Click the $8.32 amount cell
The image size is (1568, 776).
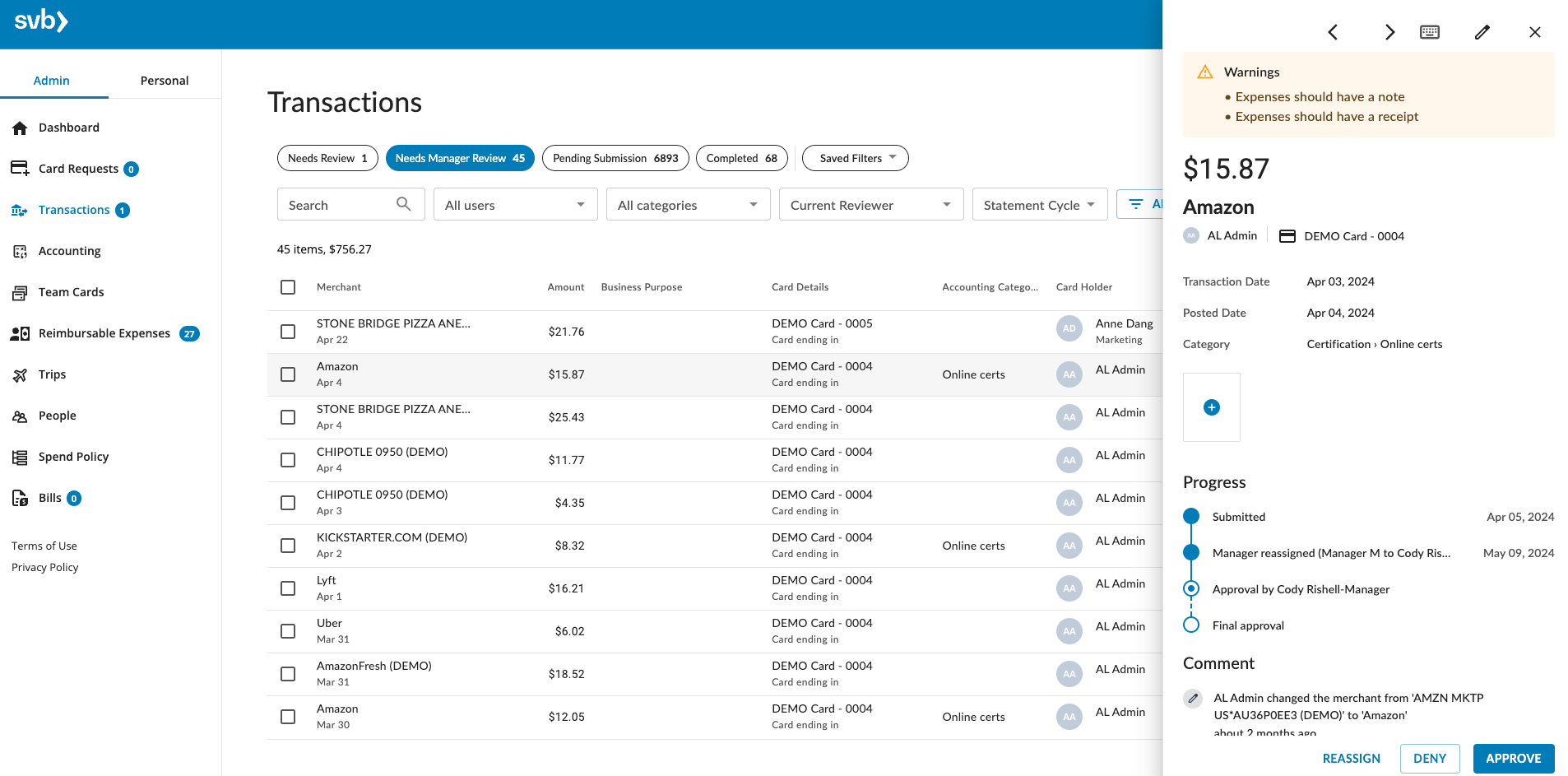(x=570, y=546)
